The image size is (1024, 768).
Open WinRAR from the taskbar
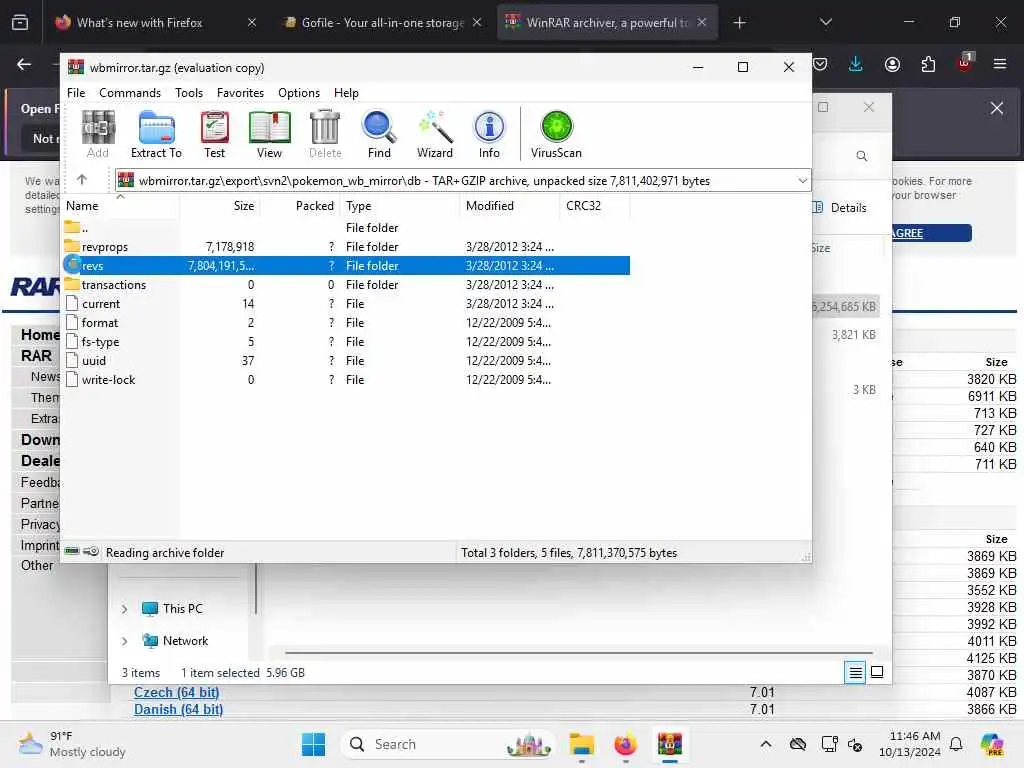click(x=669, y=744)
